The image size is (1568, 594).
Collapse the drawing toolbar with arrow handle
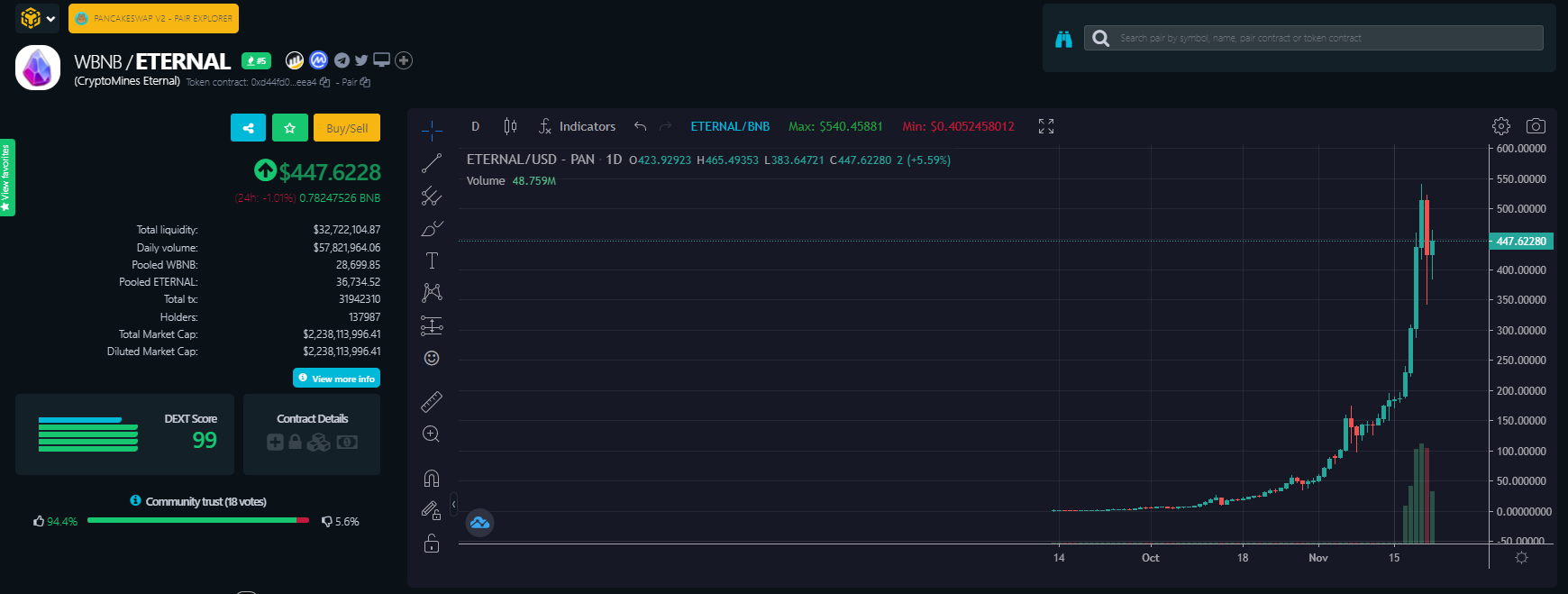[x=453, y=504]
